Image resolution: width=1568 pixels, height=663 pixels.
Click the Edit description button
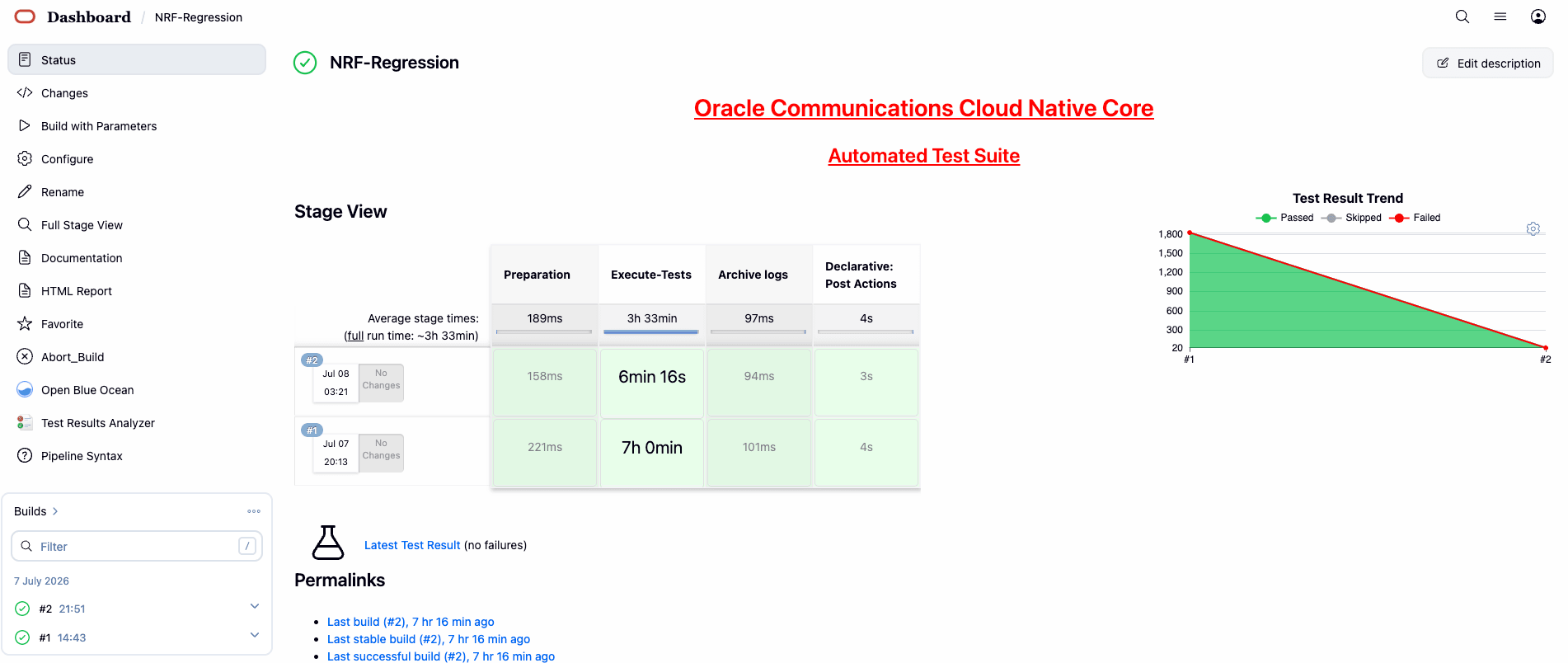pos(1488,63)
